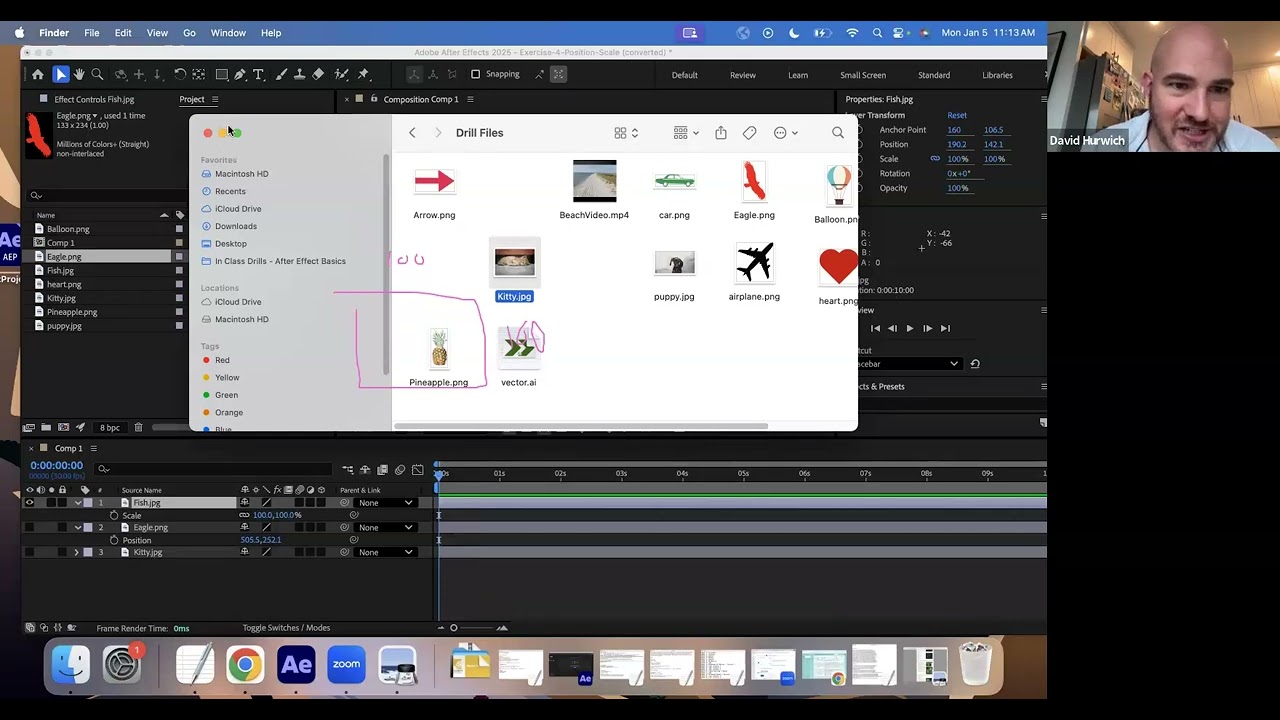Select the Pineapple.png file in Finder

coord(438,358)
